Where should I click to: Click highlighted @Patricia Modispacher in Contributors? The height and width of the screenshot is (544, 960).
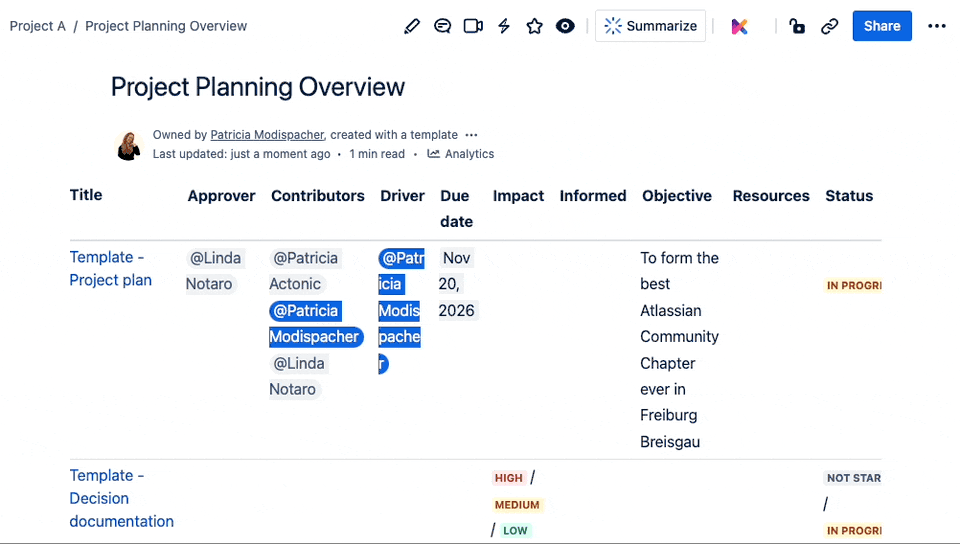click(316, 324)
